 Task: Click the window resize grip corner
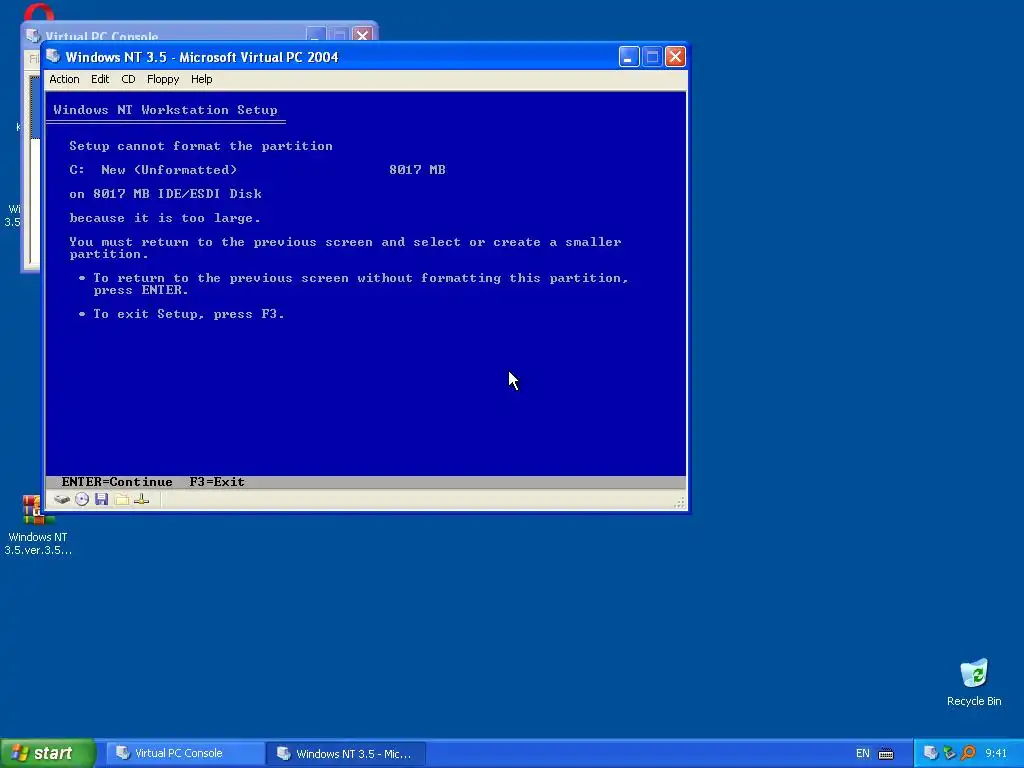pos(679,502)
